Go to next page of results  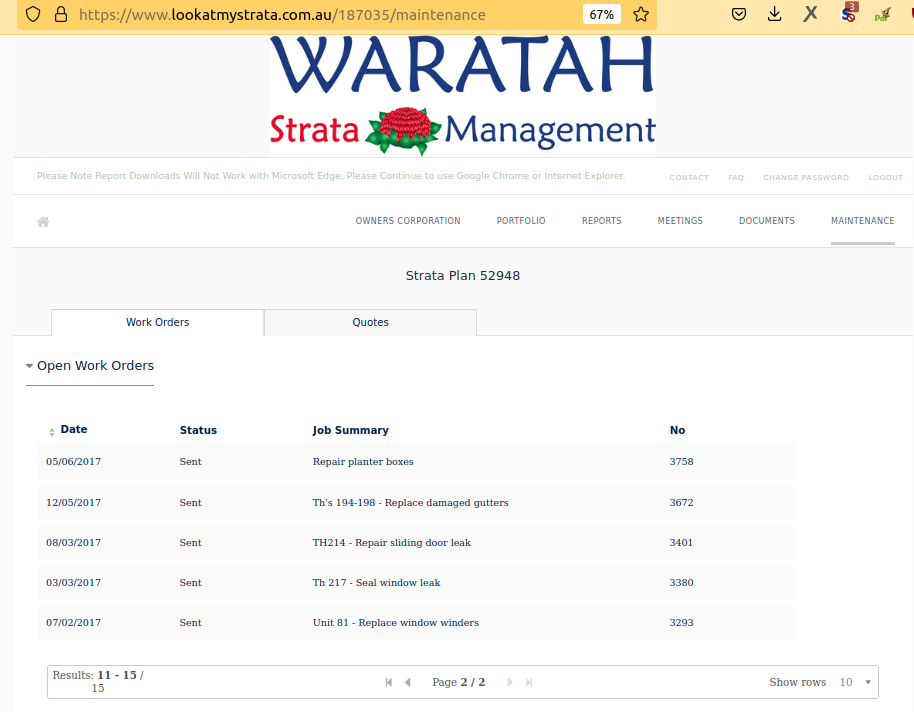coord(510,682)
